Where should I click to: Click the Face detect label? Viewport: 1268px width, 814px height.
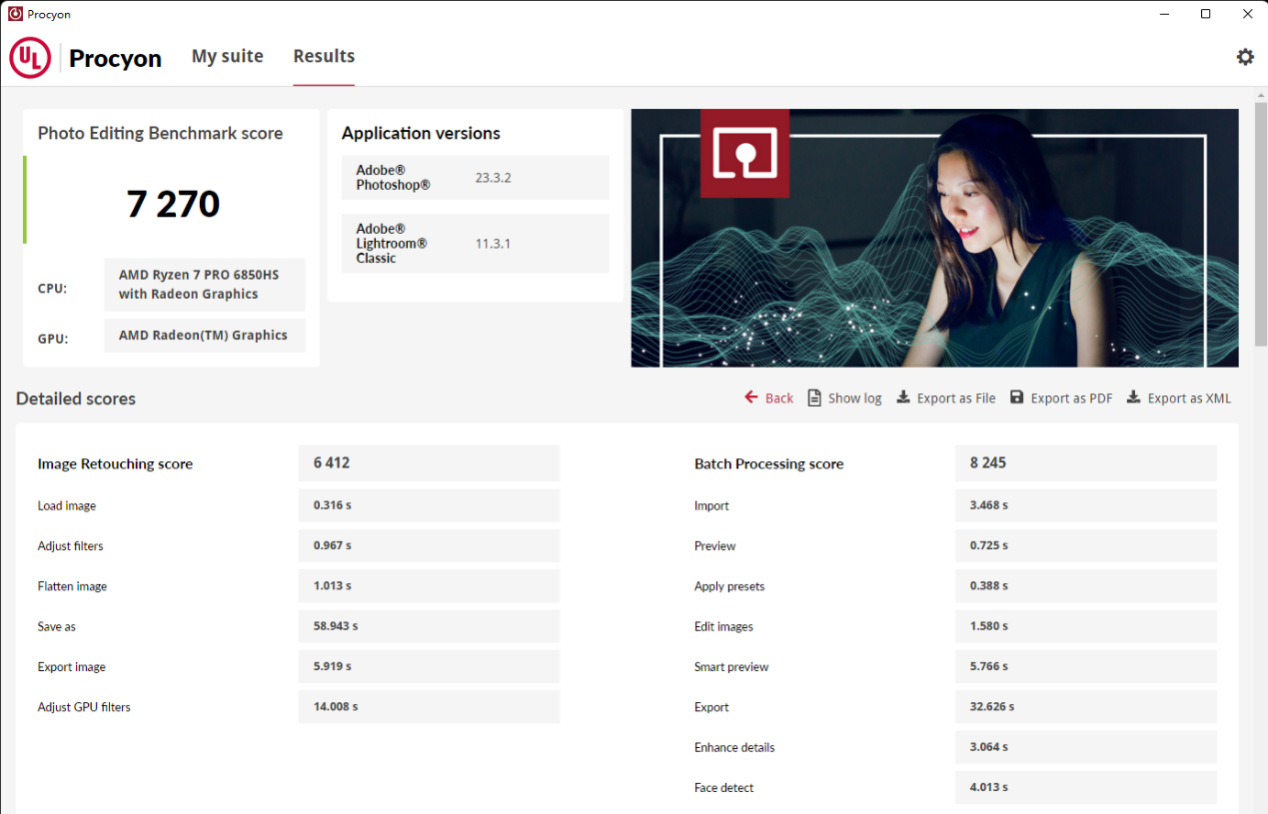(x=724, y=788)
